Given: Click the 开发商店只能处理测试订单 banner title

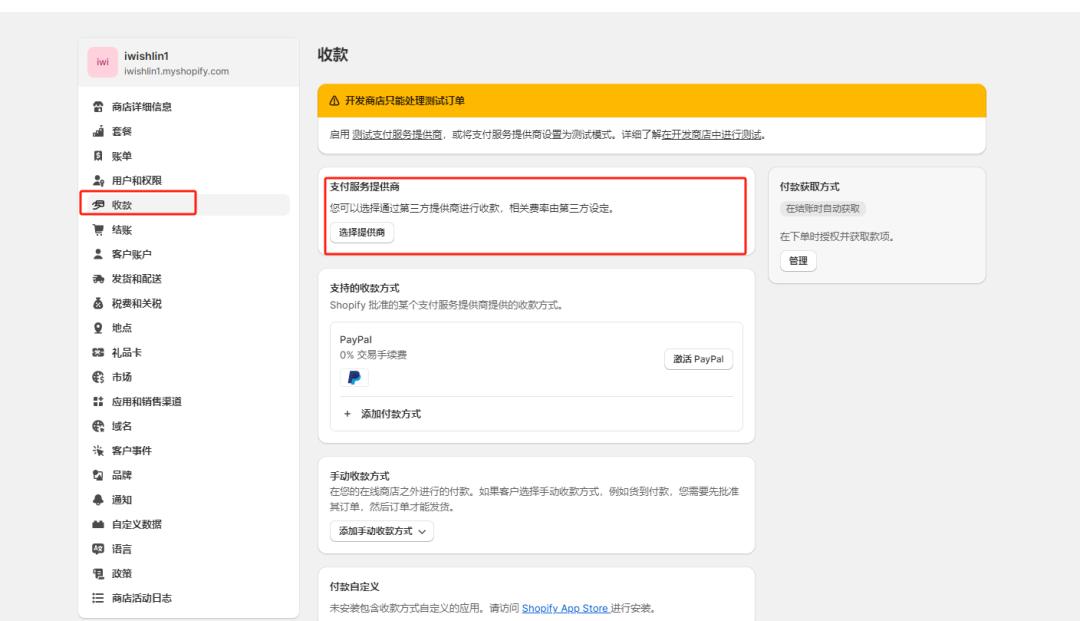Looking at the screenshot, I should coord(405,101).
